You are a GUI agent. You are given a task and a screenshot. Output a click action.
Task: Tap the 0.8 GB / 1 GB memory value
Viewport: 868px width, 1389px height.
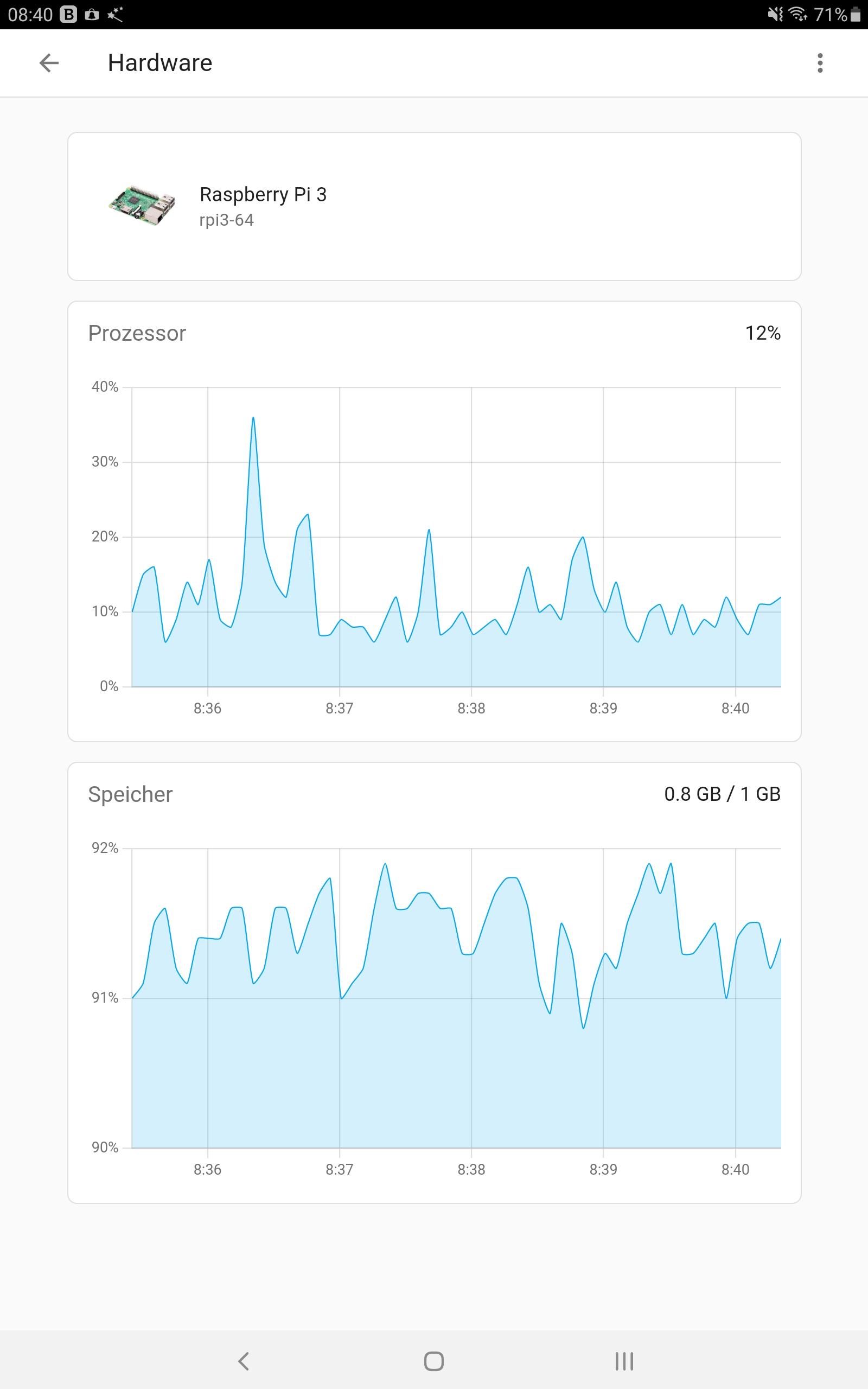pos(722,794)
